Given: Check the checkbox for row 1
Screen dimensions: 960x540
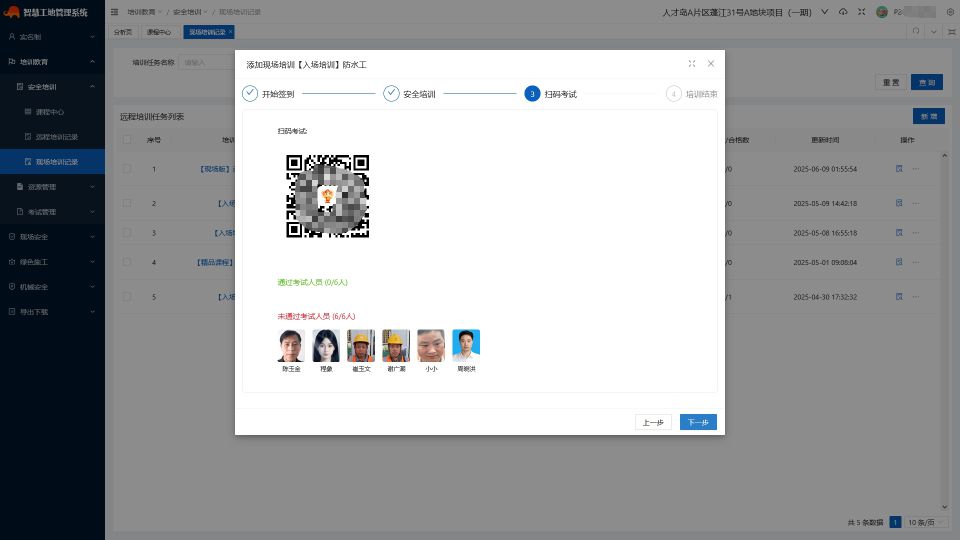Looking at the screenshot, I should pyautogui.click(x=127, y=168).
